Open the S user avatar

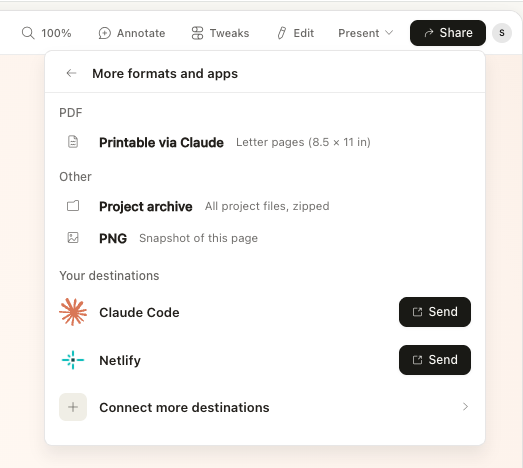coord(502,33)
